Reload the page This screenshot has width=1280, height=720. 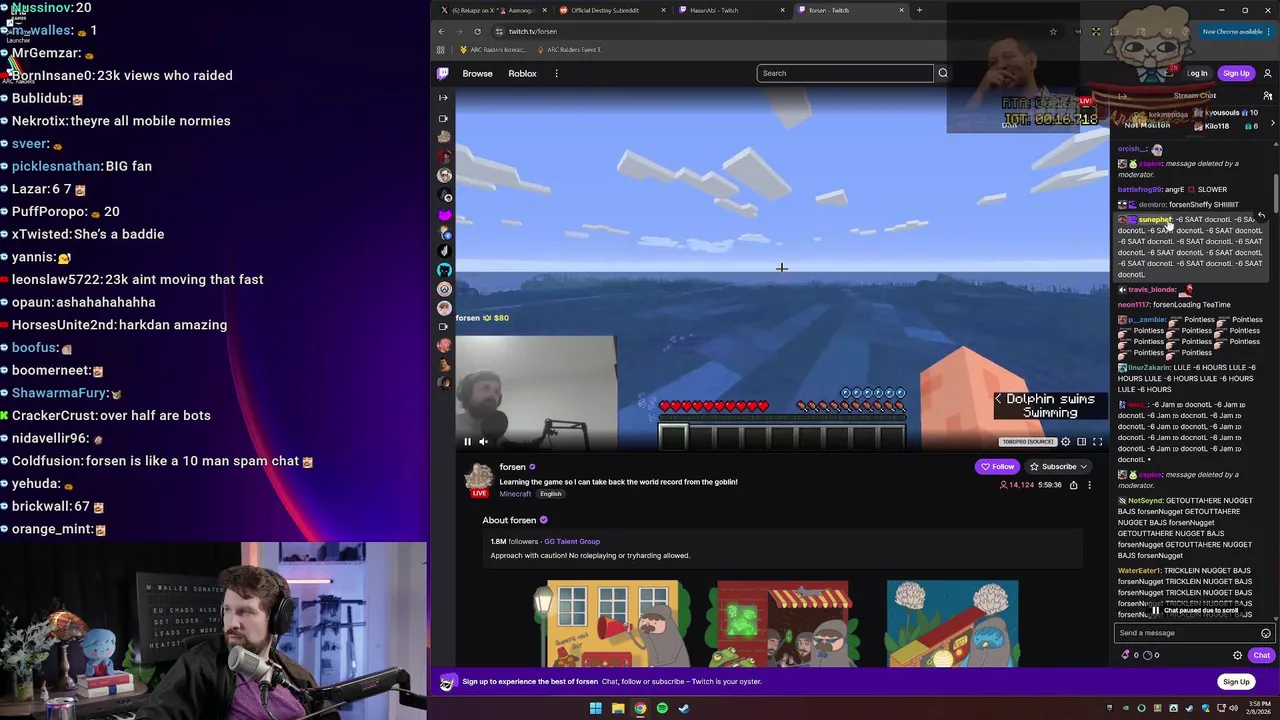(477, 31)
